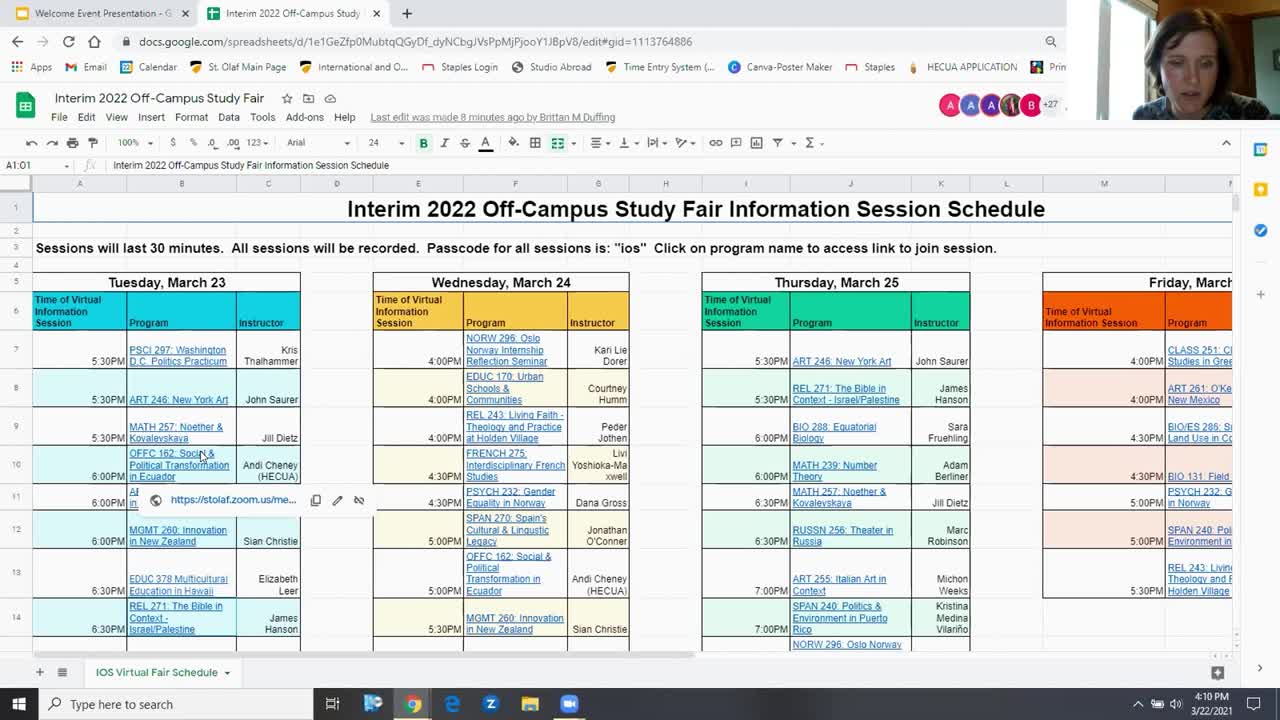Open the font size 24 dropdown

(385, 143)
